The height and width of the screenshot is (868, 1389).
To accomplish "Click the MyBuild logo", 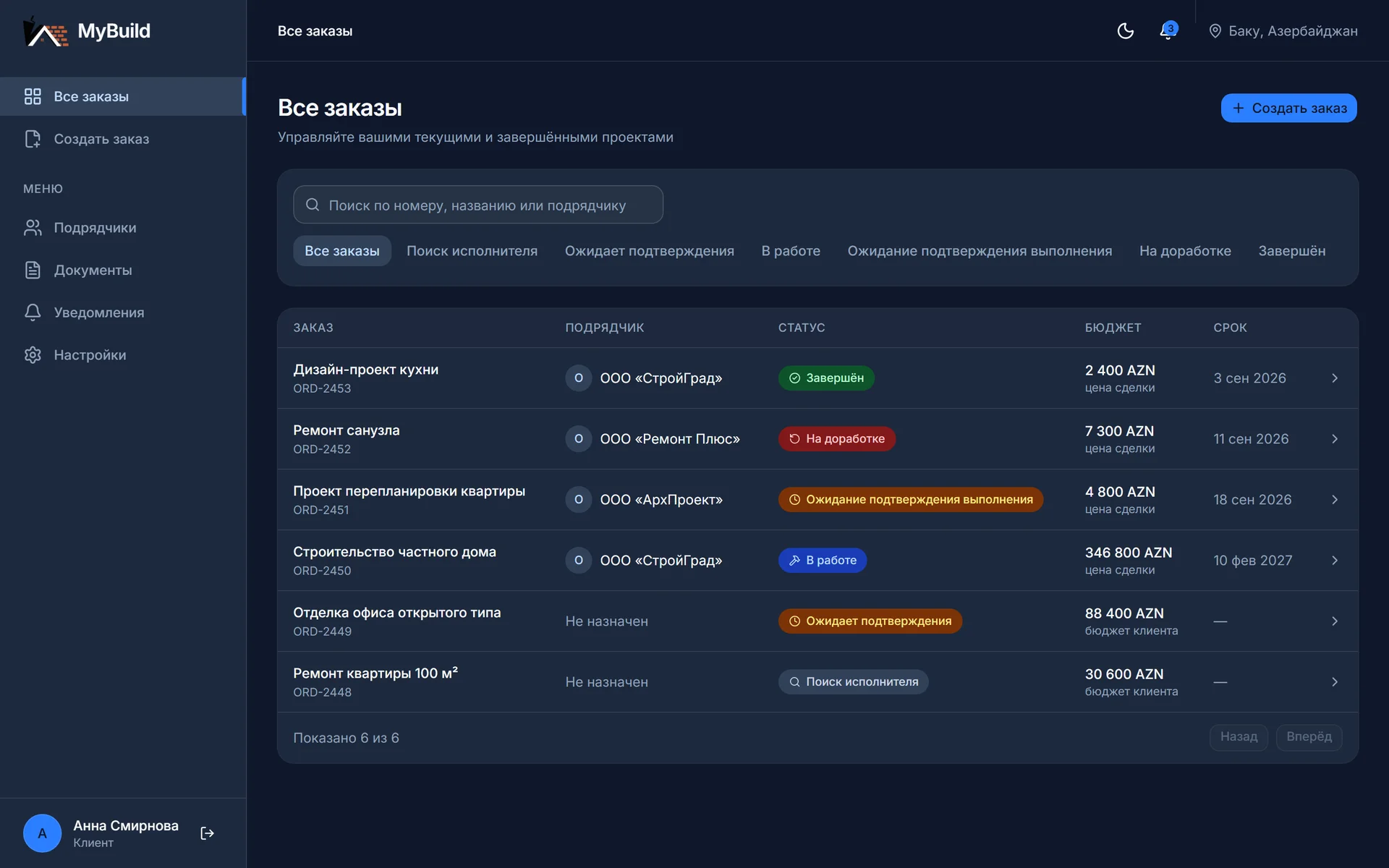I will click(87, 31).
